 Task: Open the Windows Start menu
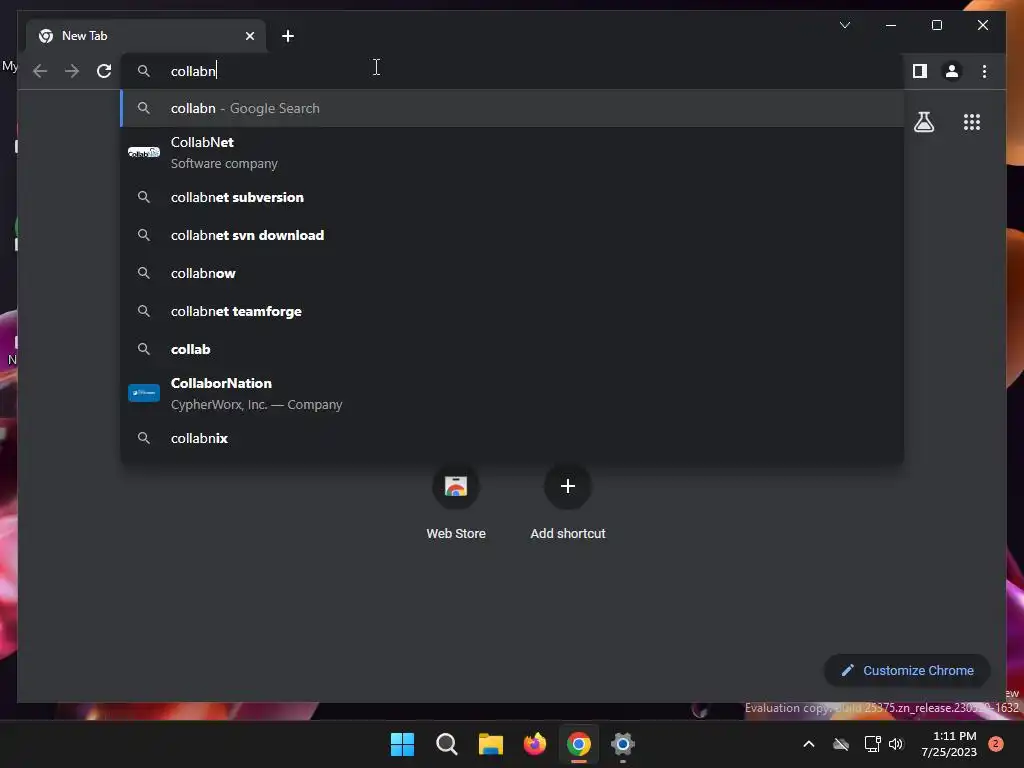click(x=402, y=744)
